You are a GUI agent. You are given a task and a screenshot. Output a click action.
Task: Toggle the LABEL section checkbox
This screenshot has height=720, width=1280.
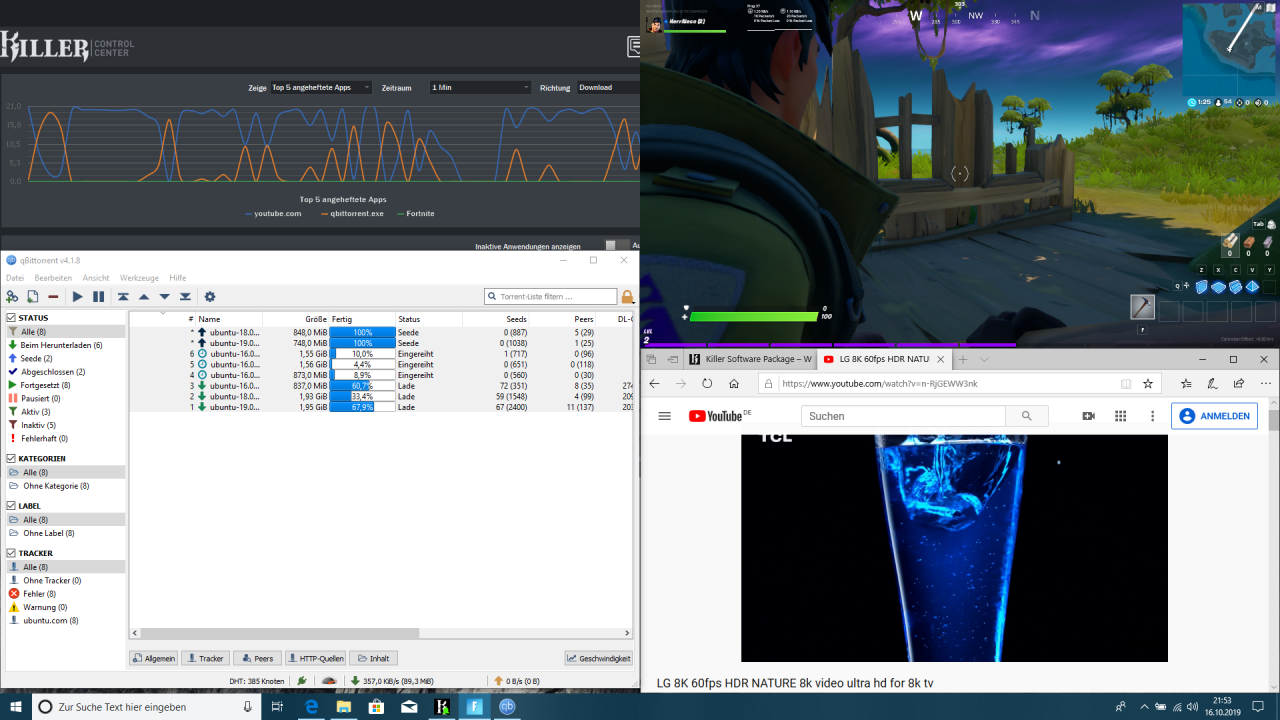point(11,506)
